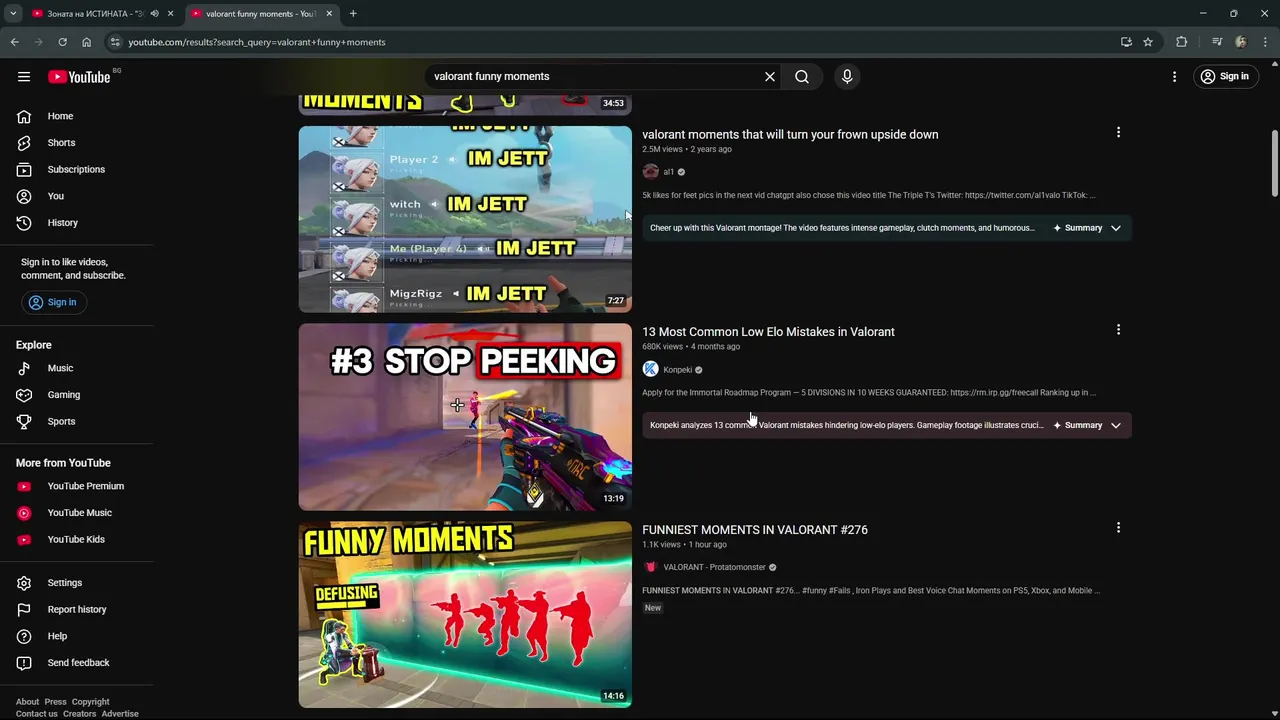Open the al1 channel name link
Viewport: 1280px width, 720px height.
click(668, 172)
